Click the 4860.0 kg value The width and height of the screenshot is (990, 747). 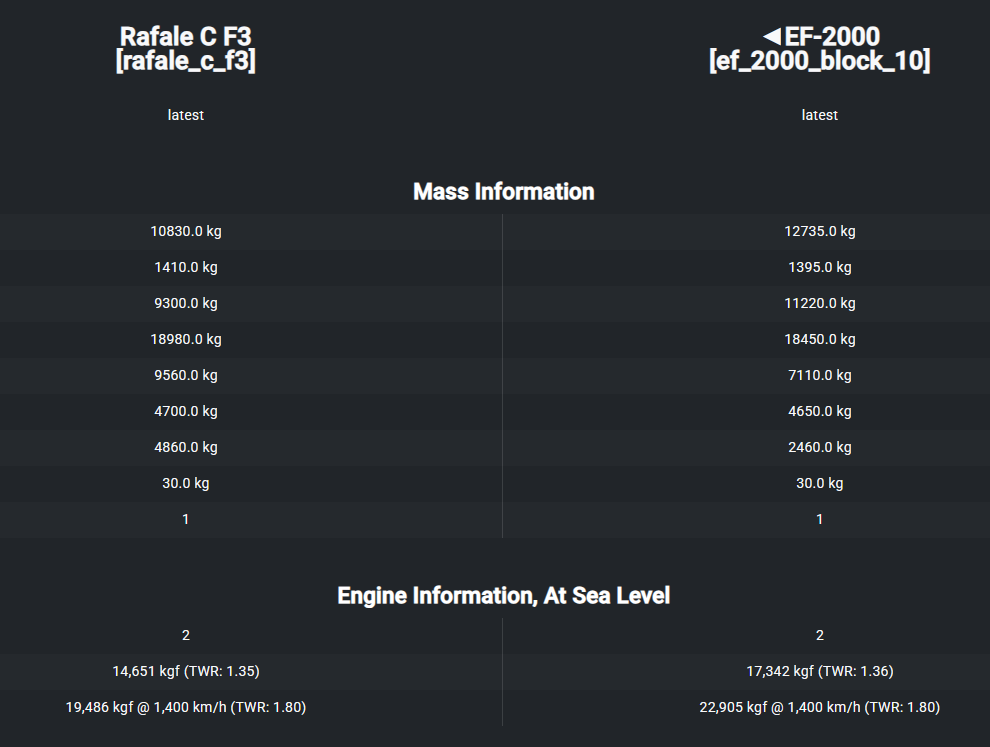pos(186,447)
